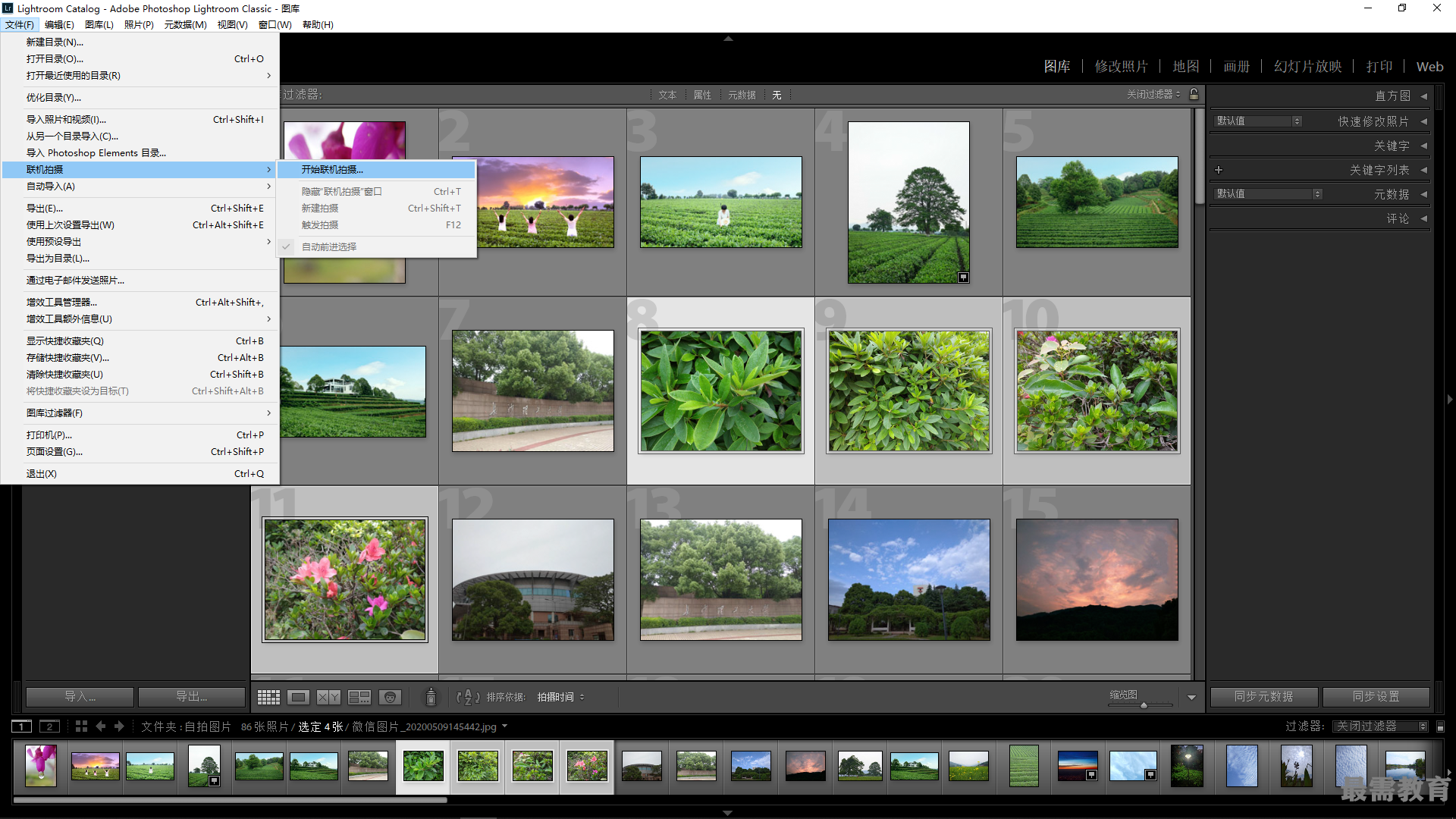
Task: Go forward with filmstrip right arrow
Action: 119,726
